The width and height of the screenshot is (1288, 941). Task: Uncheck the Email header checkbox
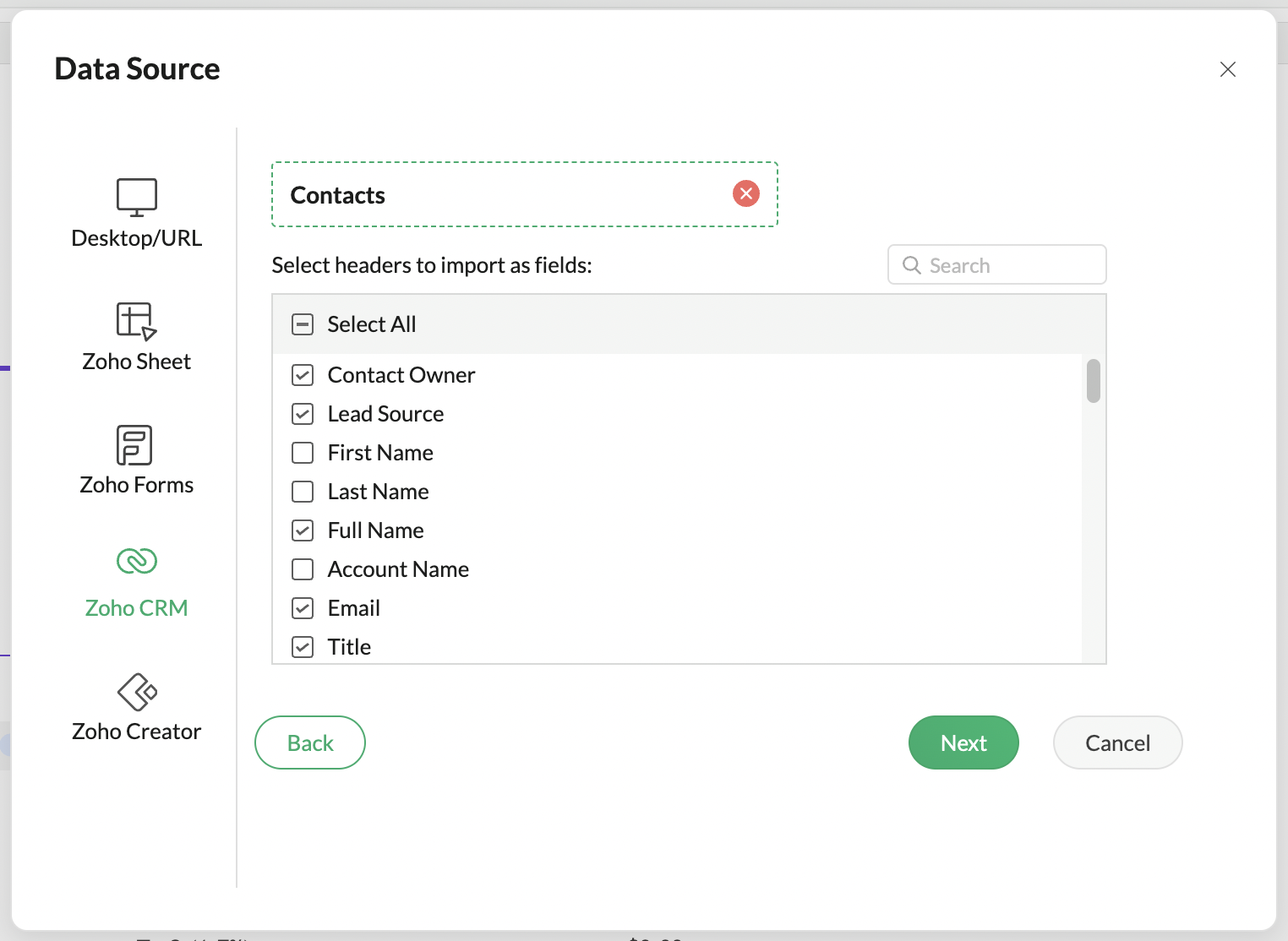tap(303, 608)
